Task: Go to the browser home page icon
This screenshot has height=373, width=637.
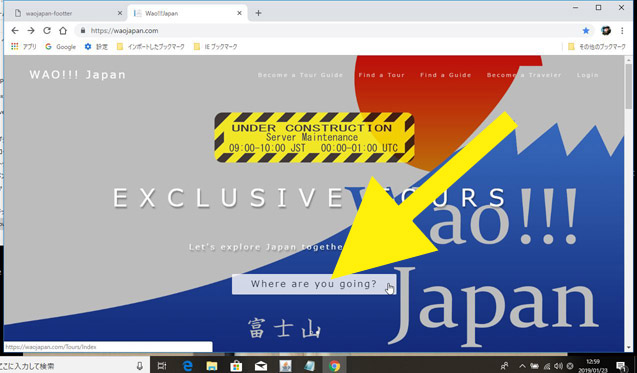Action: [x=63, y=30]
